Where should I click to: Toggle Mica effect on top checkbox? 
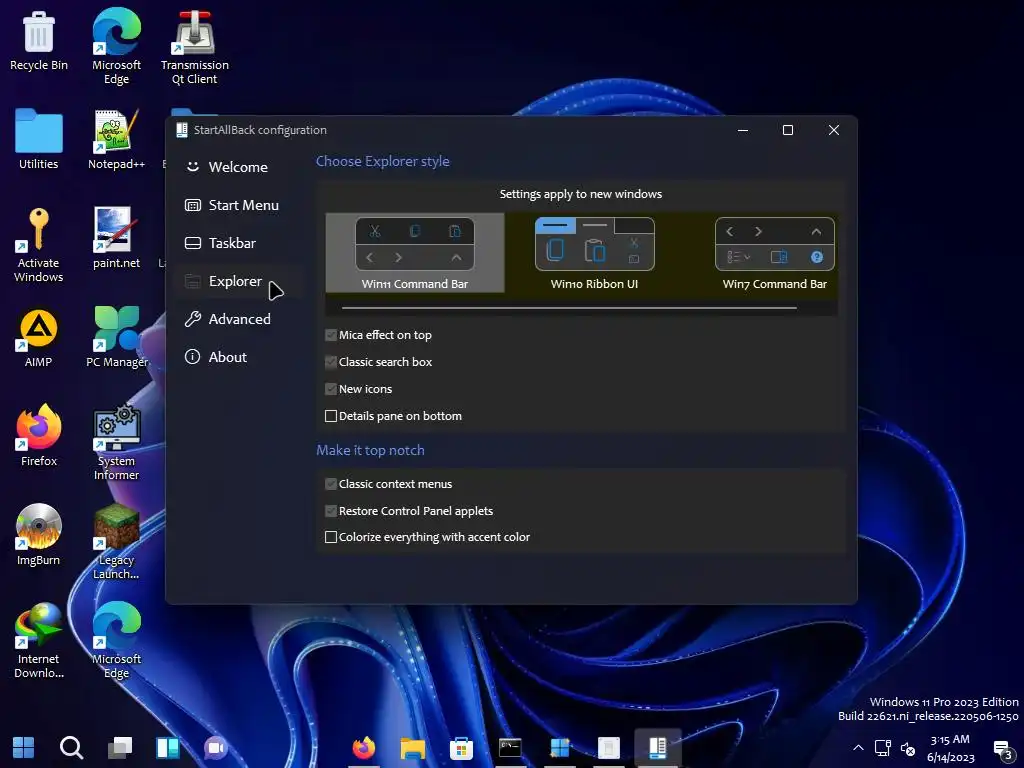click(331, 335)
